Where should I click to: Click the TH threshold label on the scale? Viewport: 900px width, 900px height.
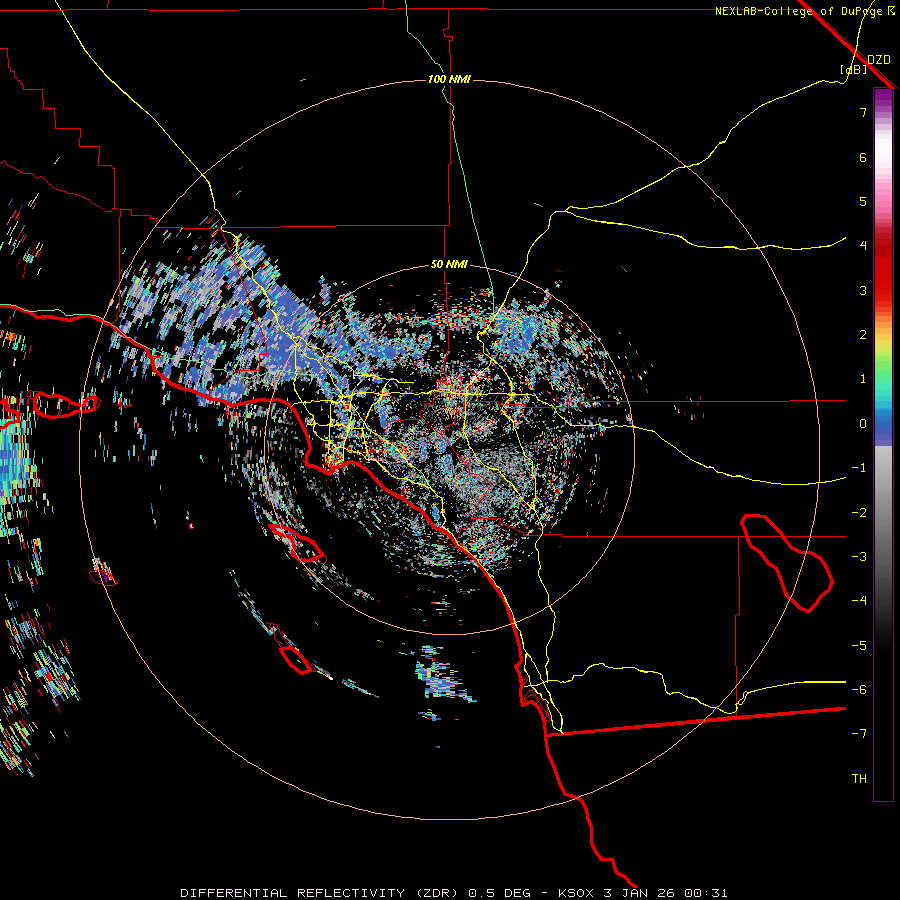tap(859, 779)
